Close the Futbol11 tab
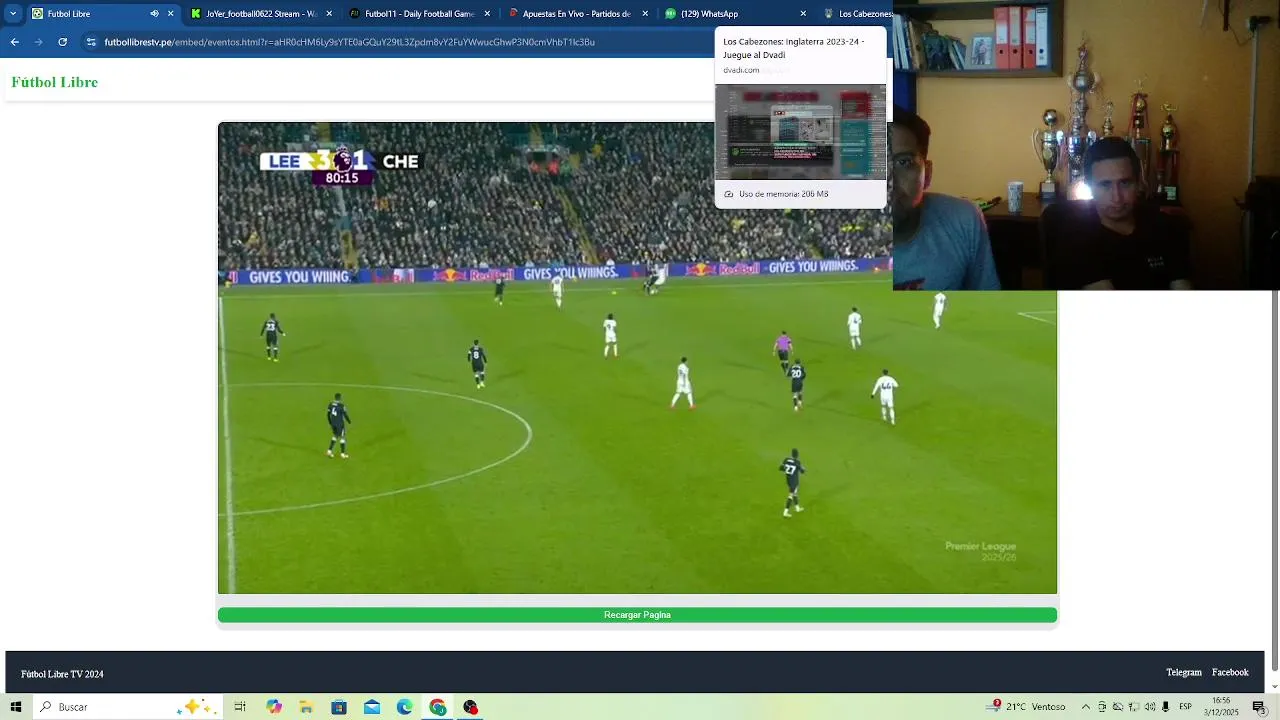1280x720 pixels. click(487, 14)
